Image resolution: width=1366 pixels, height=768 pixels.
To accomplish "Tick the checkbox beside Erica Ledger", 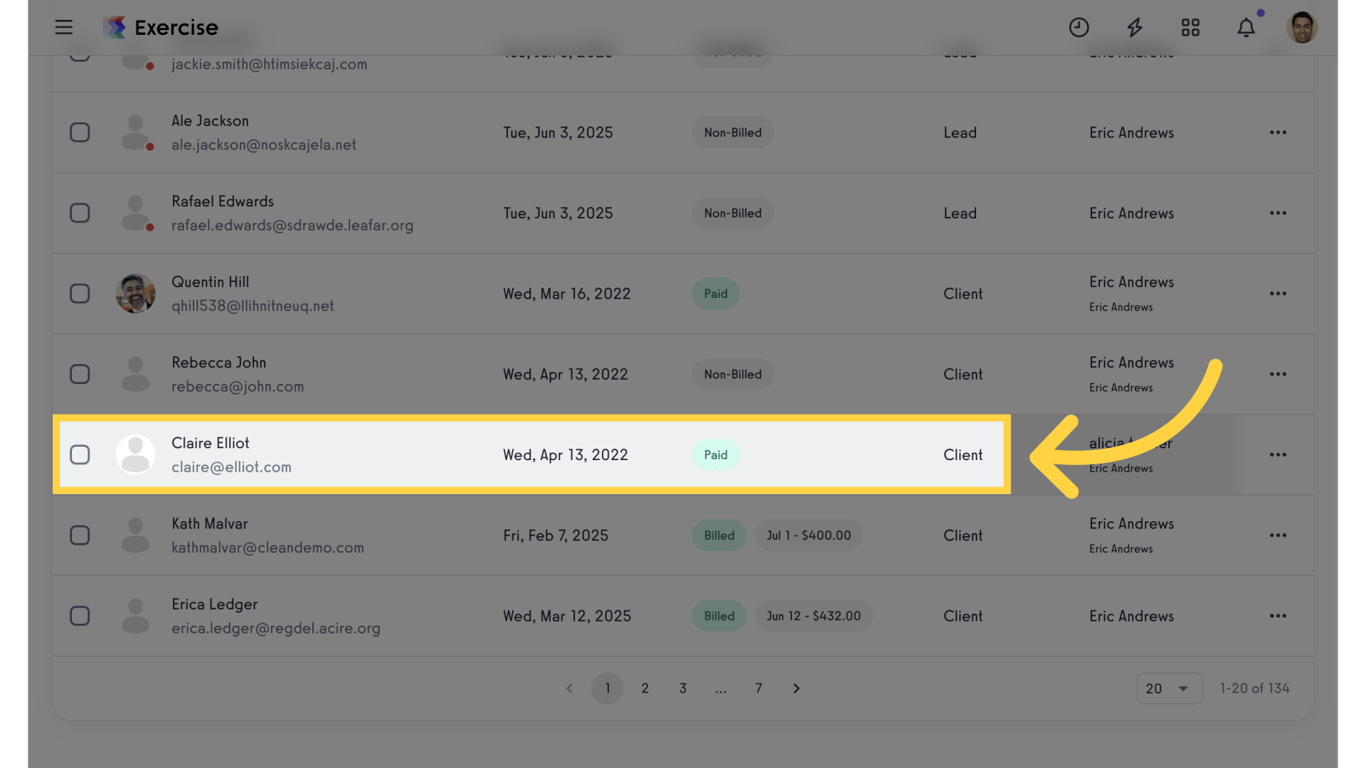I will 80,615.
